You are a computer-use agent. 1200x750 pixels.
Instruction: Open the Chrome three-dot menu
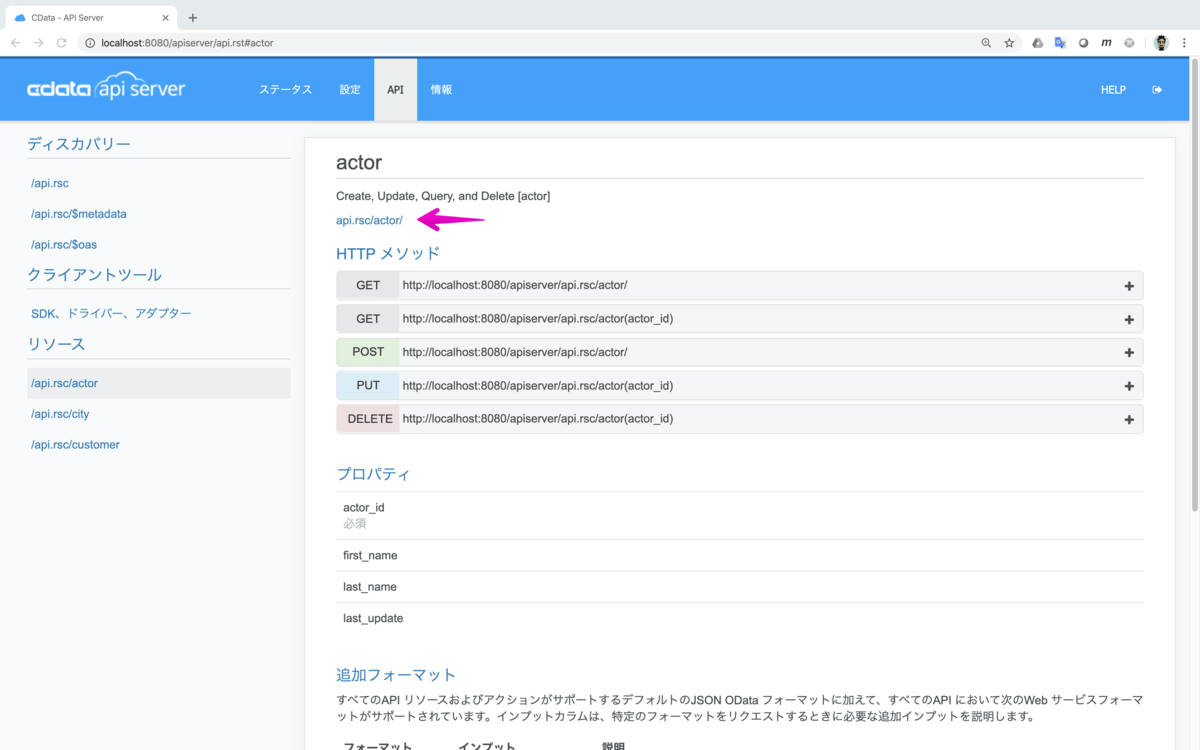point(1184,43)
